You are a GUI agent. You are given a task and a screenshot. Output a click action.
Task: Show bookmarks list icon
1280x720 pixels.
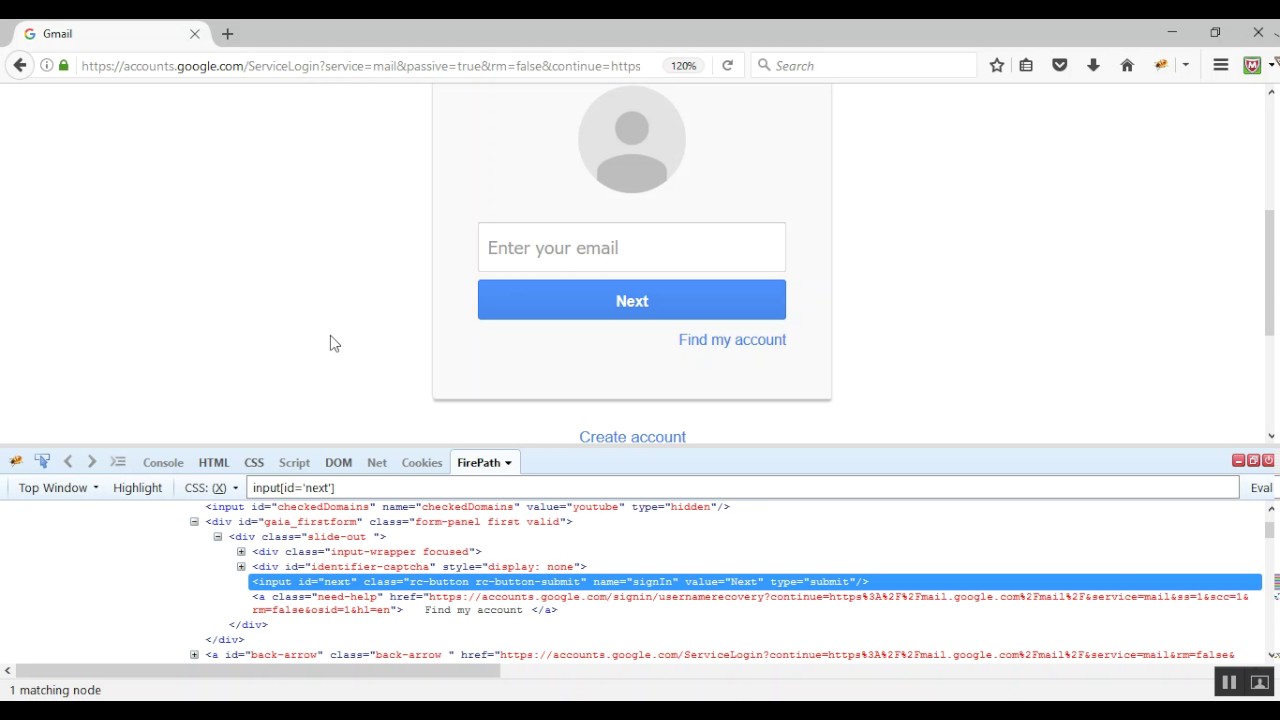[x=1026, y=65]
